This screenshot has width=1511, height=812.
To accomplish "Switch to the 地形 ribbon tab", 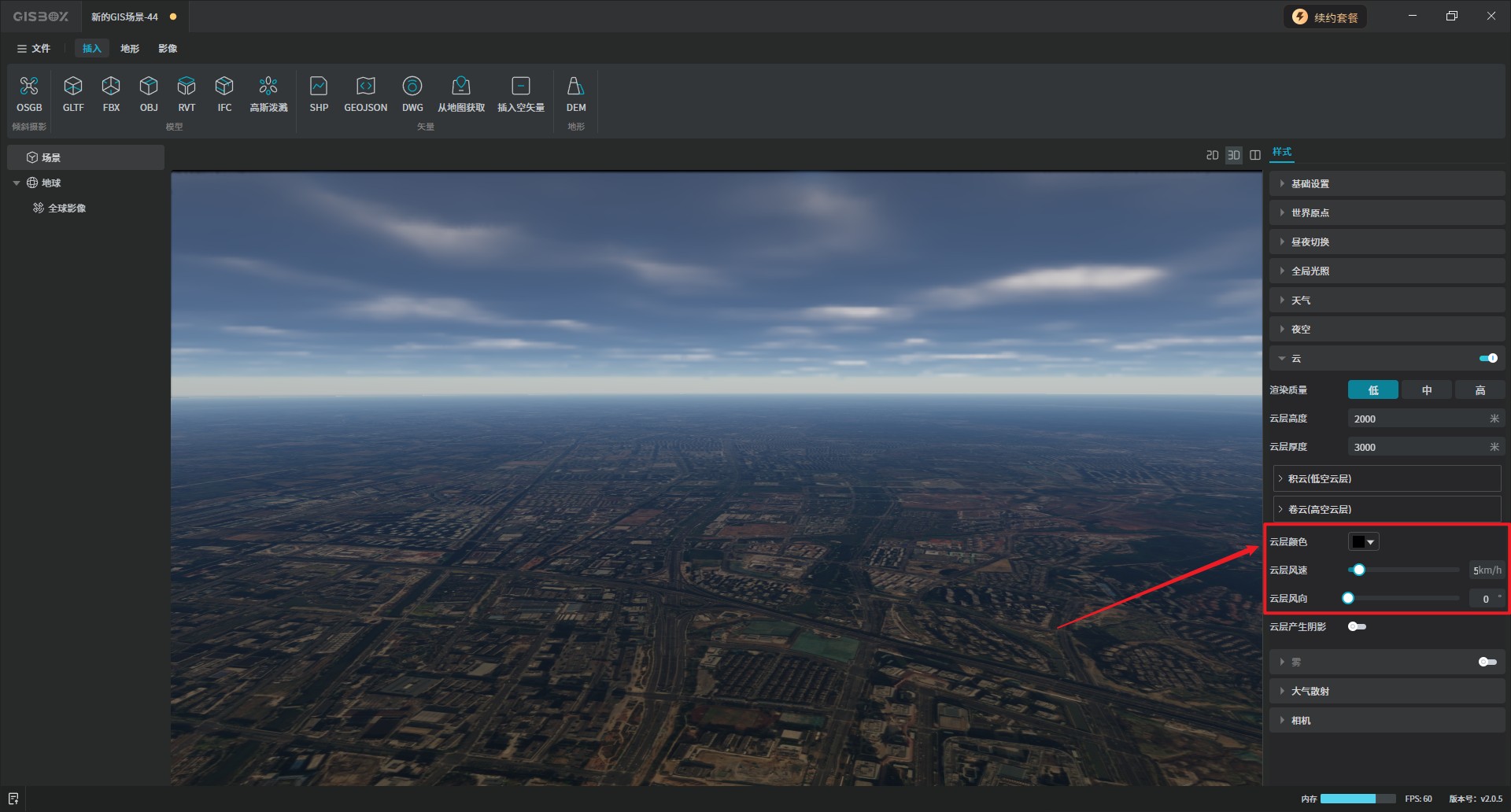I will (130, 49).
